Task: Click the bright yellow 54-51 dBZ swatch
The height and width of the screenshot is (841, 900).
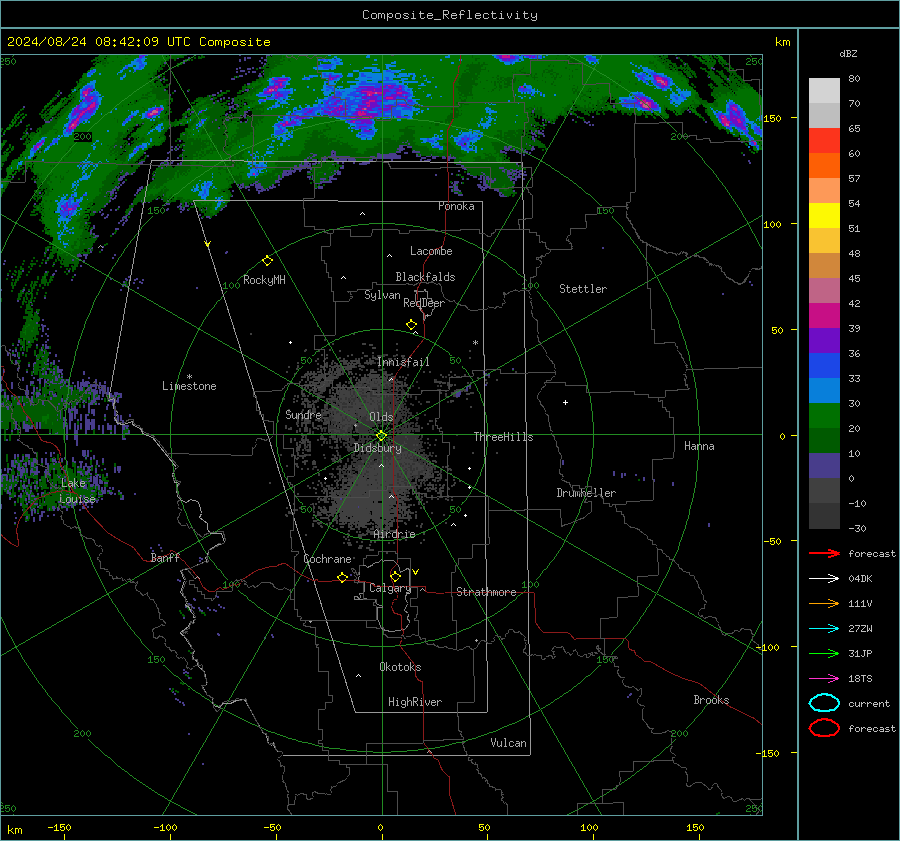Action: [824, 216]
